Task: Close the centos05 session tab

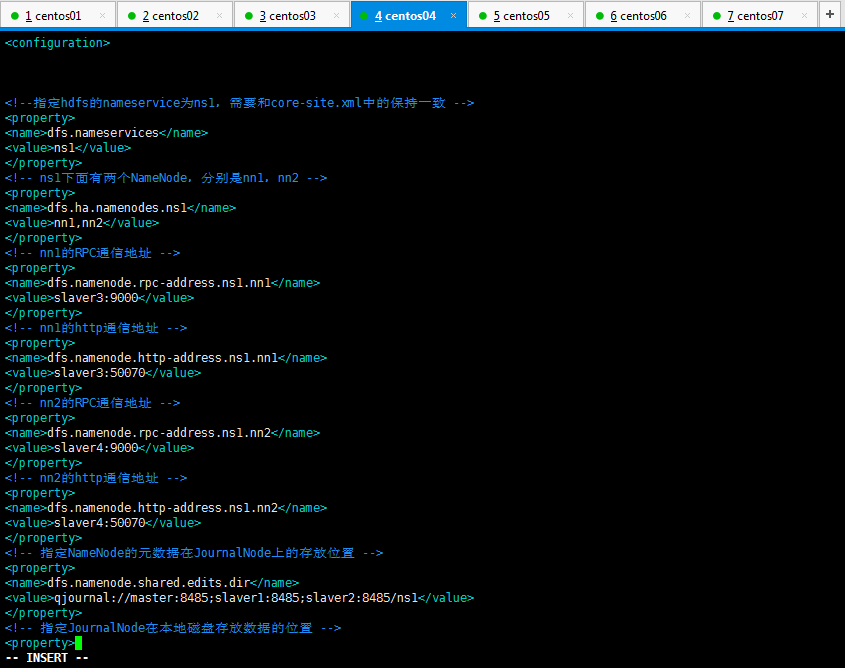Action: (571, 16)
